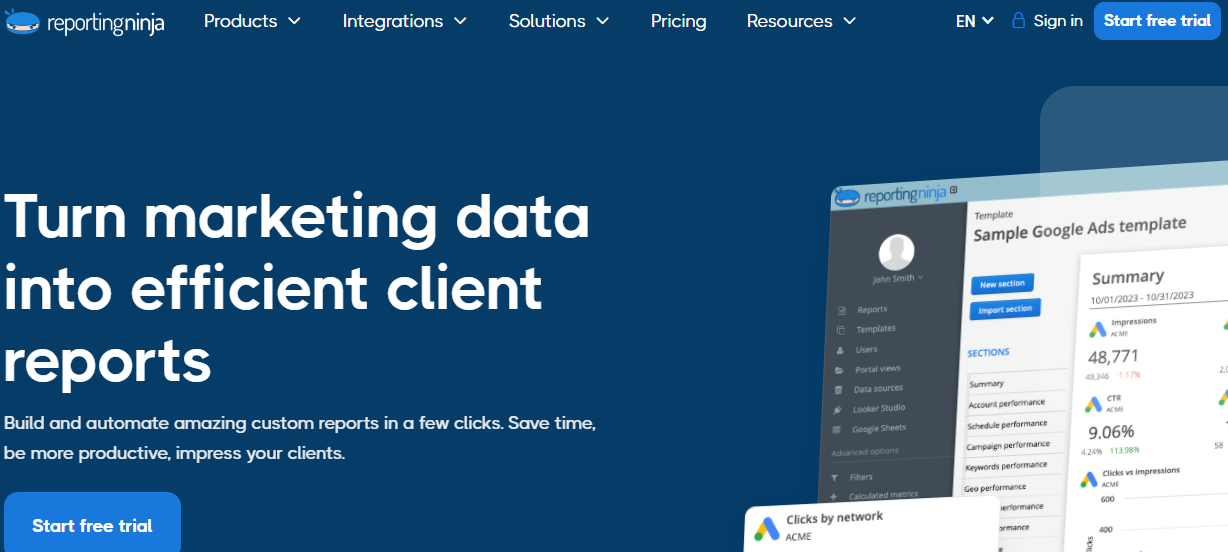
Task: Click the John Smith avatar picture
Action: 896,251
